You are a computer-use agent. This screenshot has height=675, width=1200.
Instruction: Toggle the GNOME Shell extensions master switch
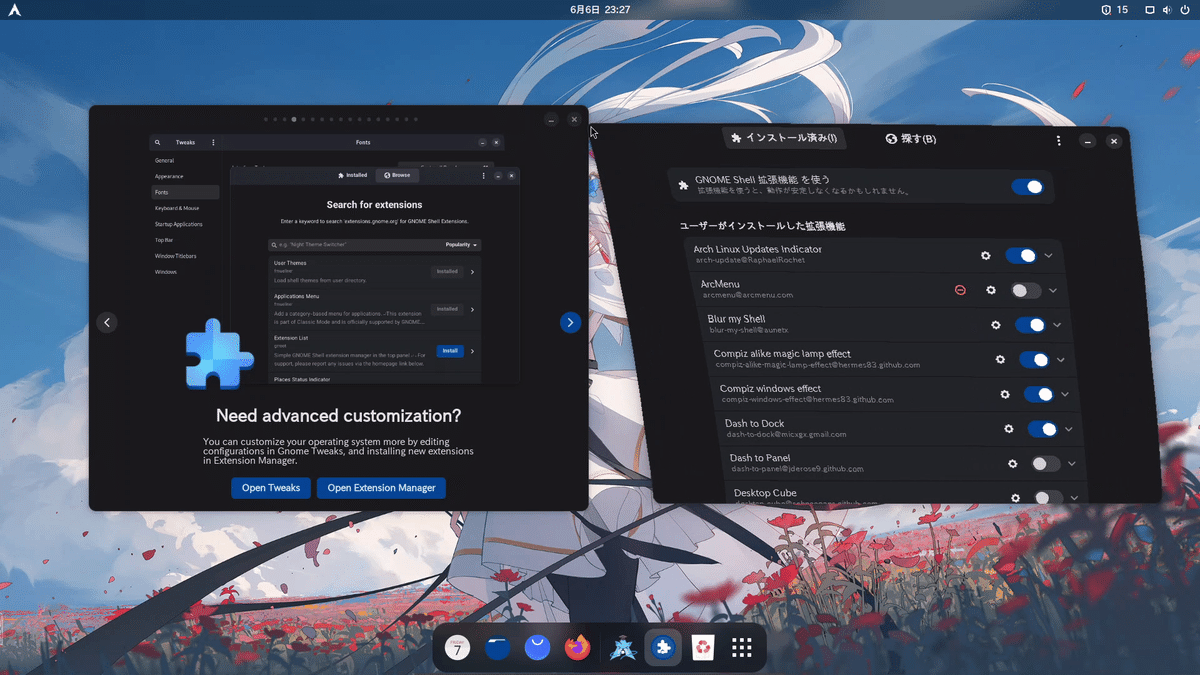point(1027,187)
